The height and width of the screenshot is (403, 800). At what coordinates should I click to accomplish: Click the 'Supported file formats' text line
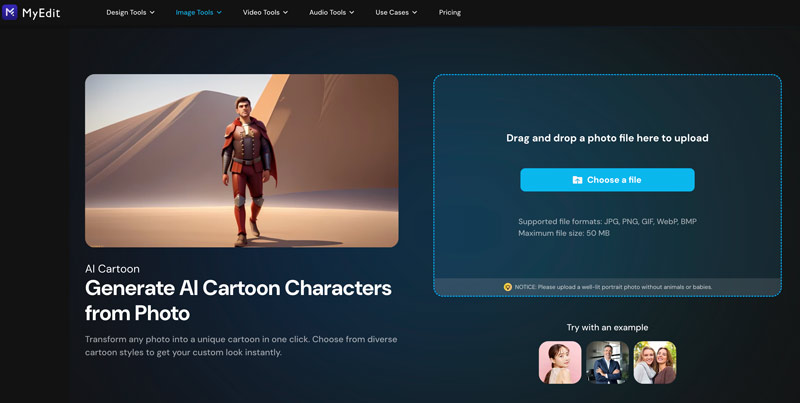point(607,221)
